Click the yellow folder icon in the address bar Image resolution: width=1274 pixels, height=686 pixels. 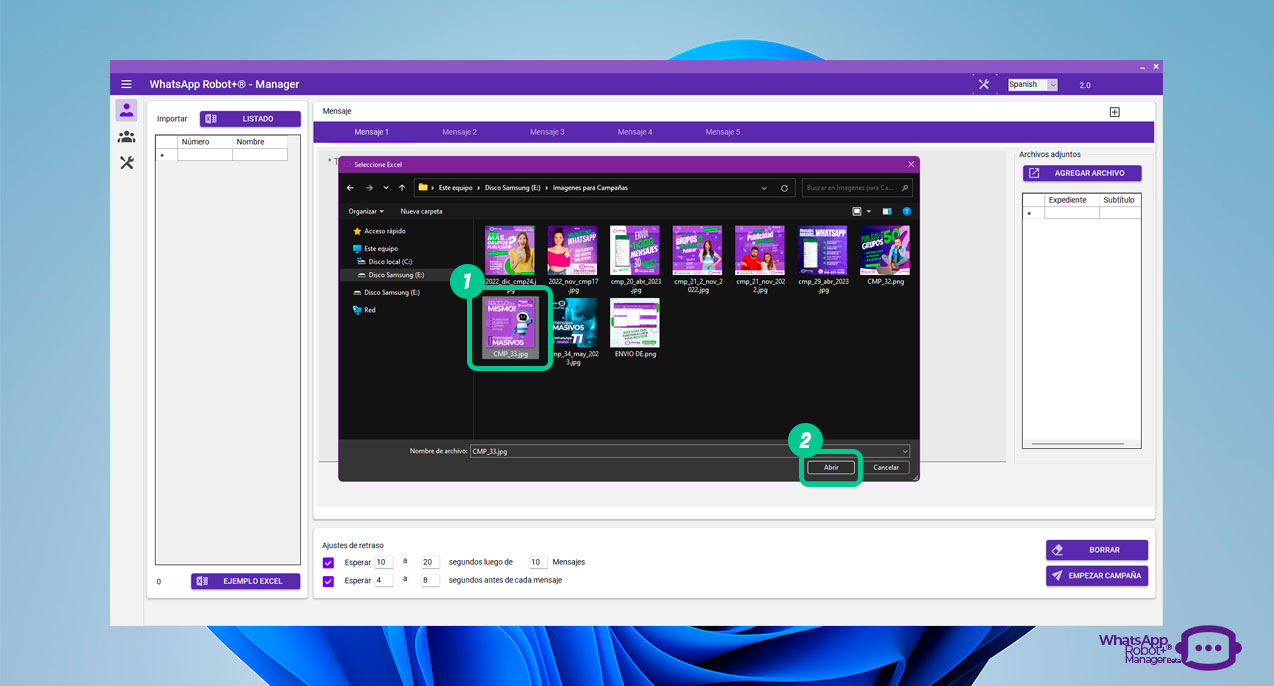(x=423, y=187)
